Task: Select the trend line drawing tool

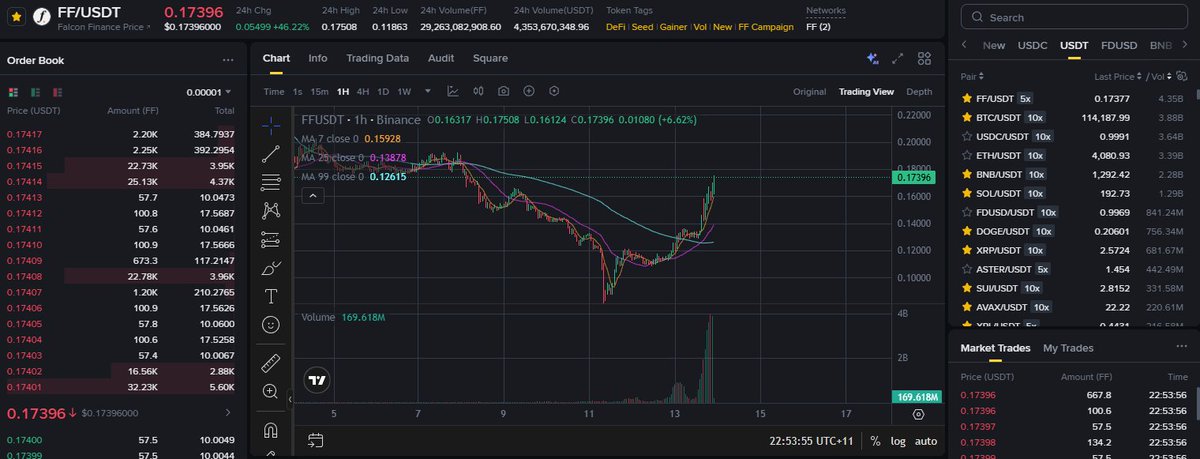Action: click(x=270, y=154)
